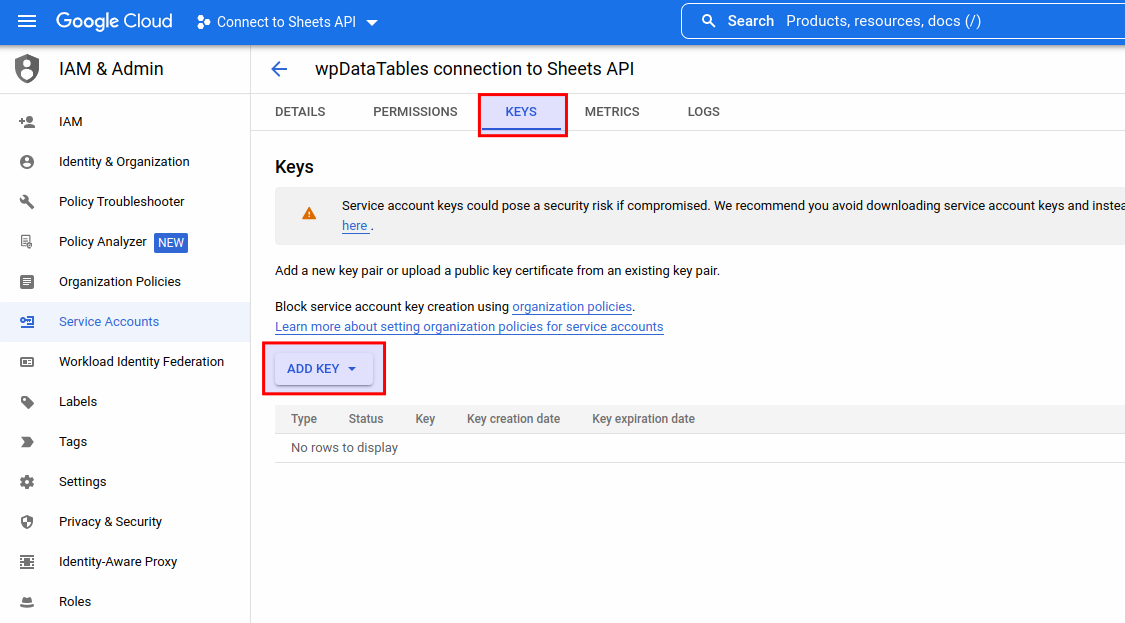
Task: Open the organization policies link
Action: pyautogui.click(x=572, y=306)
